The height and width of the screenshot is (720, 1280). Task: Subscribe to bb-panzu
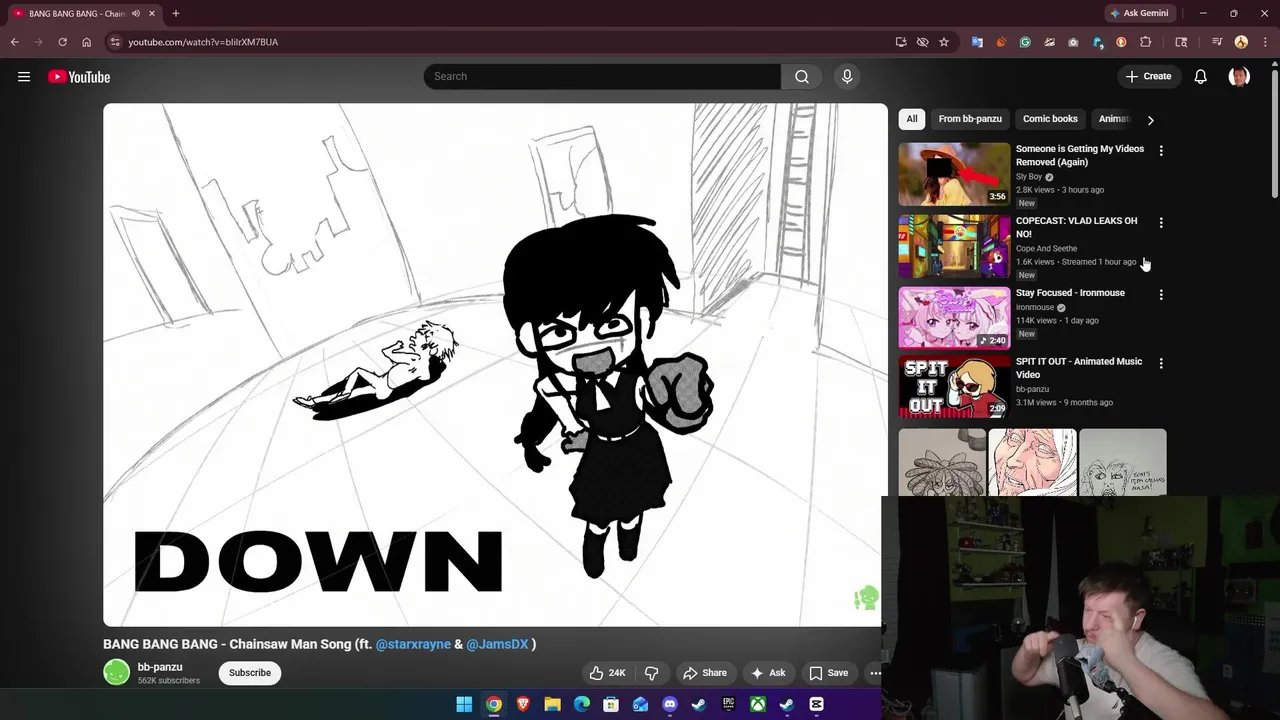250,673
